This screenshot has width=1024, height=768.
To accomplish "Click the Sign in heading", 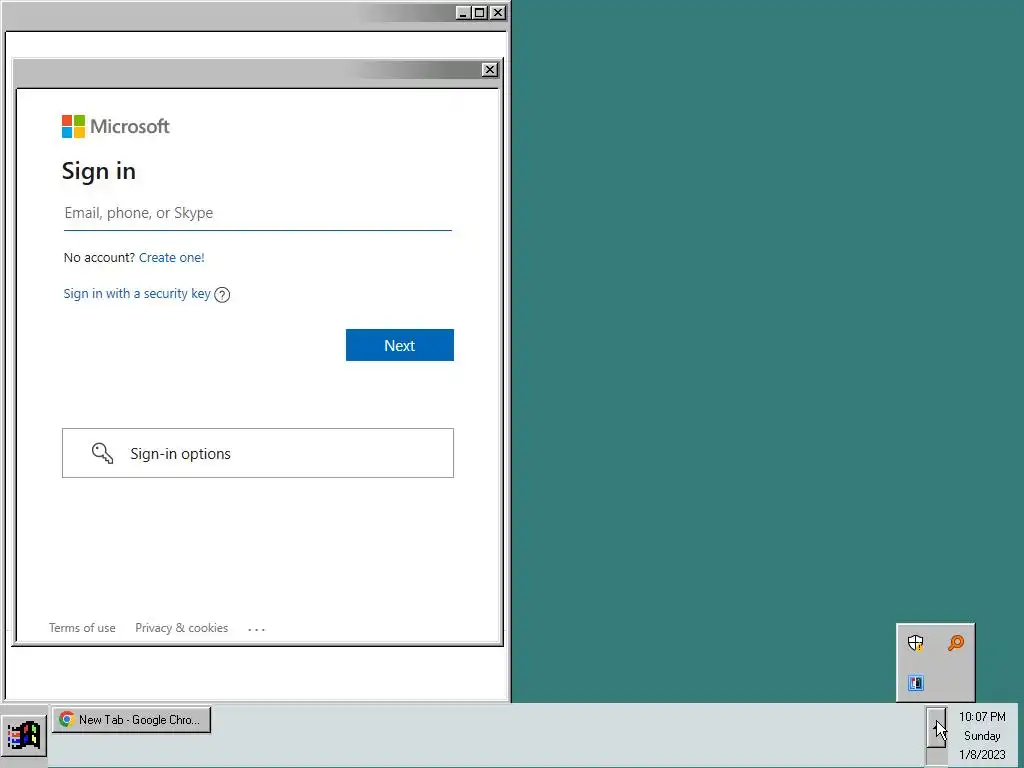I will 99,171.
